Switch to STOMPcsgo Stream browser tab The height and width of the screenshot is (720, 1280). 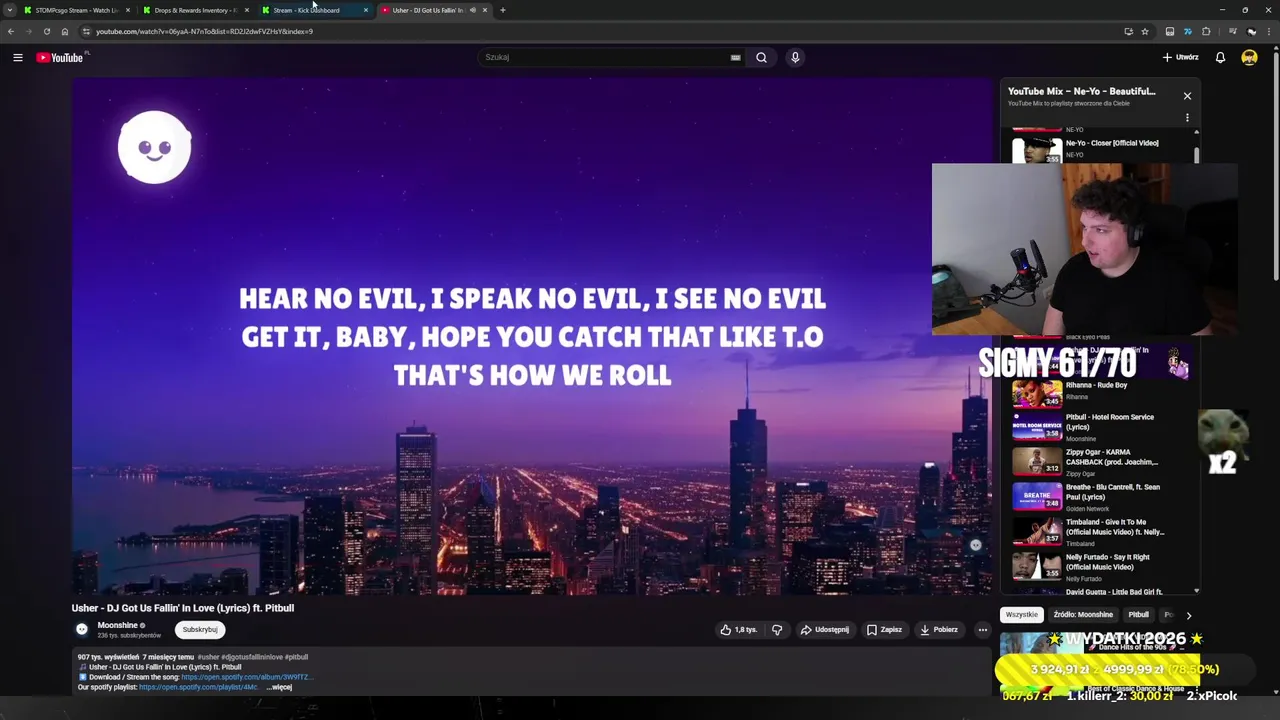(x=77, y=10)
